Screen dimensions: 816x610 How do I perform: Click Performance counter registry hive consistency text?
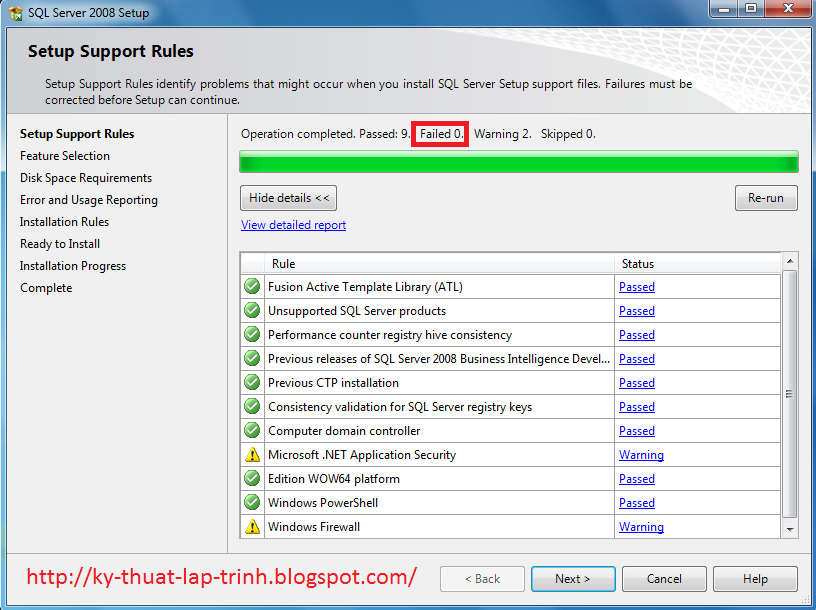coord(390,335)
